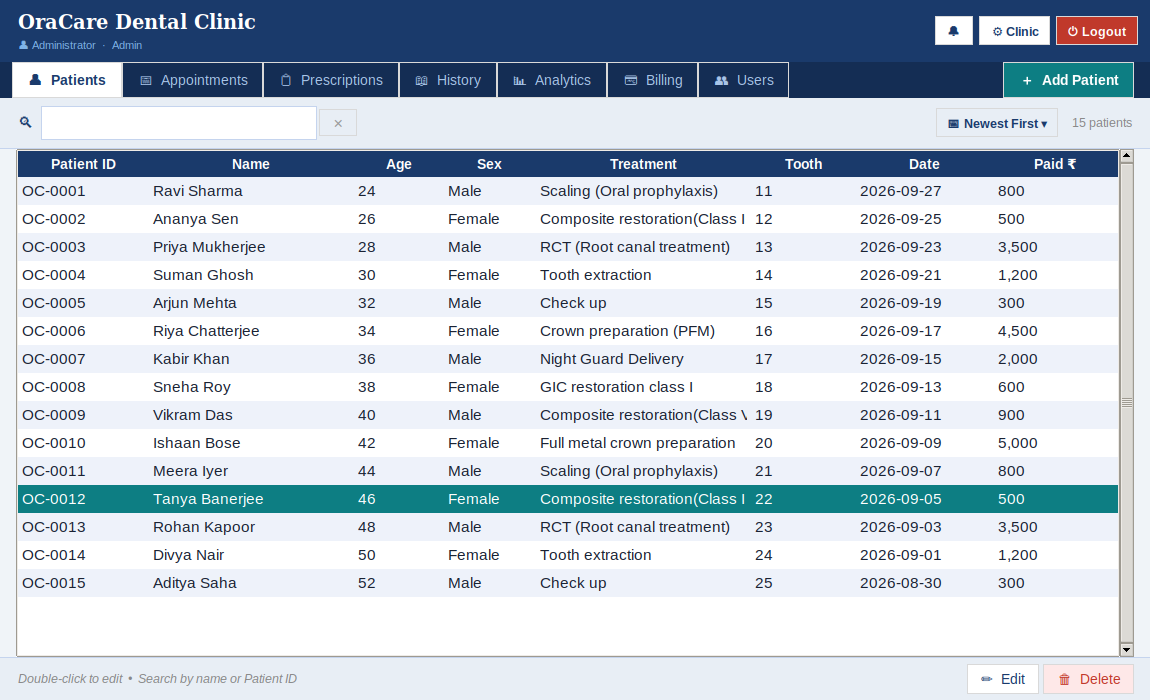Viewport: 1150px width, 700px height.
Task: Click Crown preparation (PFM) treatment cell
Action: coord(627,331)
